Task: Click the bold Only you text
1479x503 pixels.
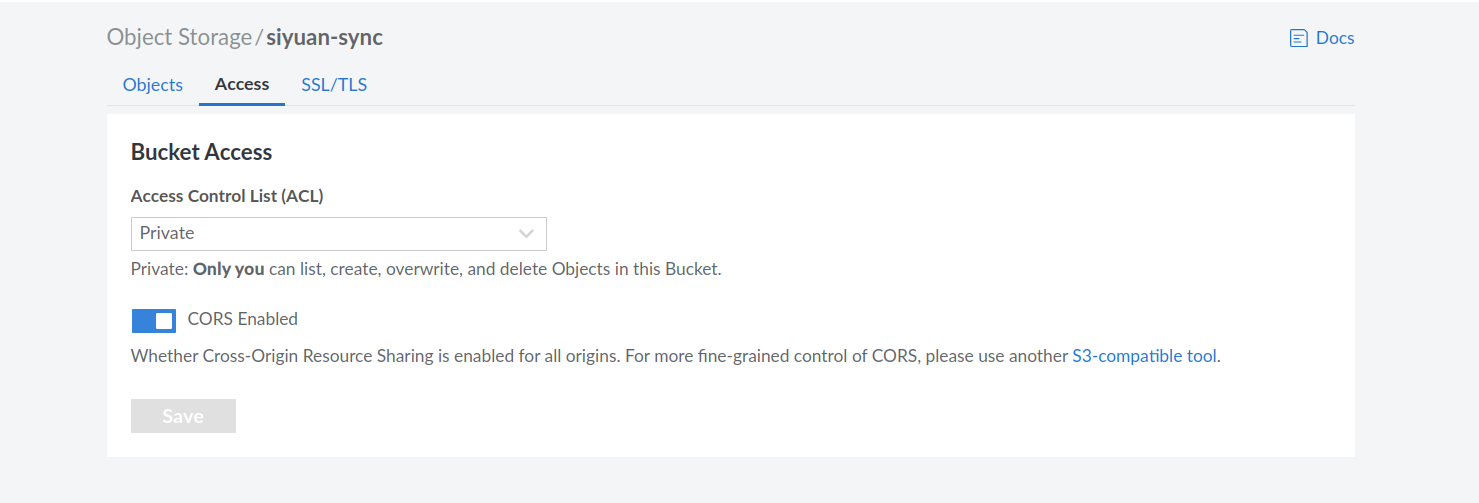Action: (228, 270)
